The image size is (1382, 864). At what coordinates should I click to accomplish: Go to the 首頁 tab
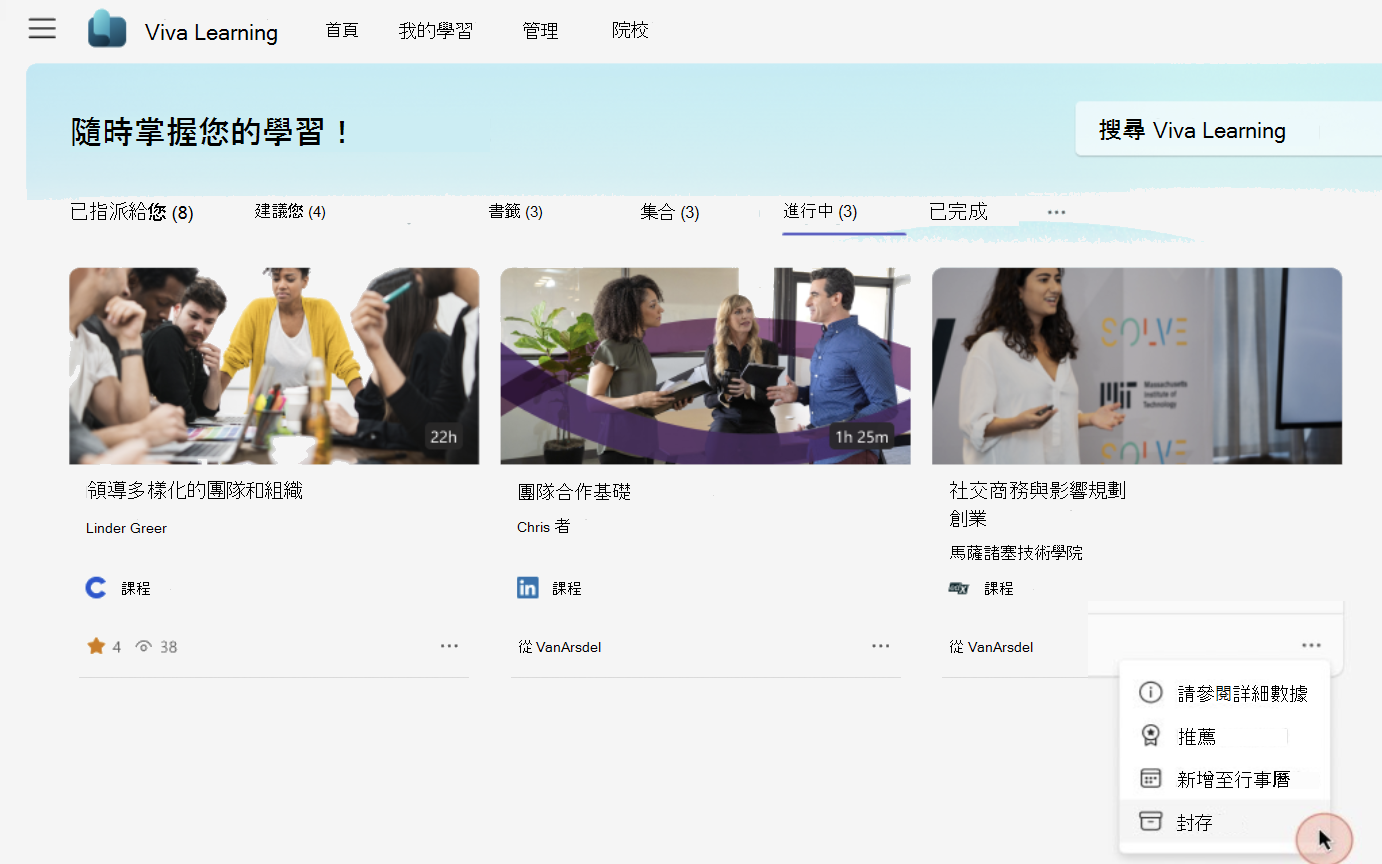tap(342, 31)
